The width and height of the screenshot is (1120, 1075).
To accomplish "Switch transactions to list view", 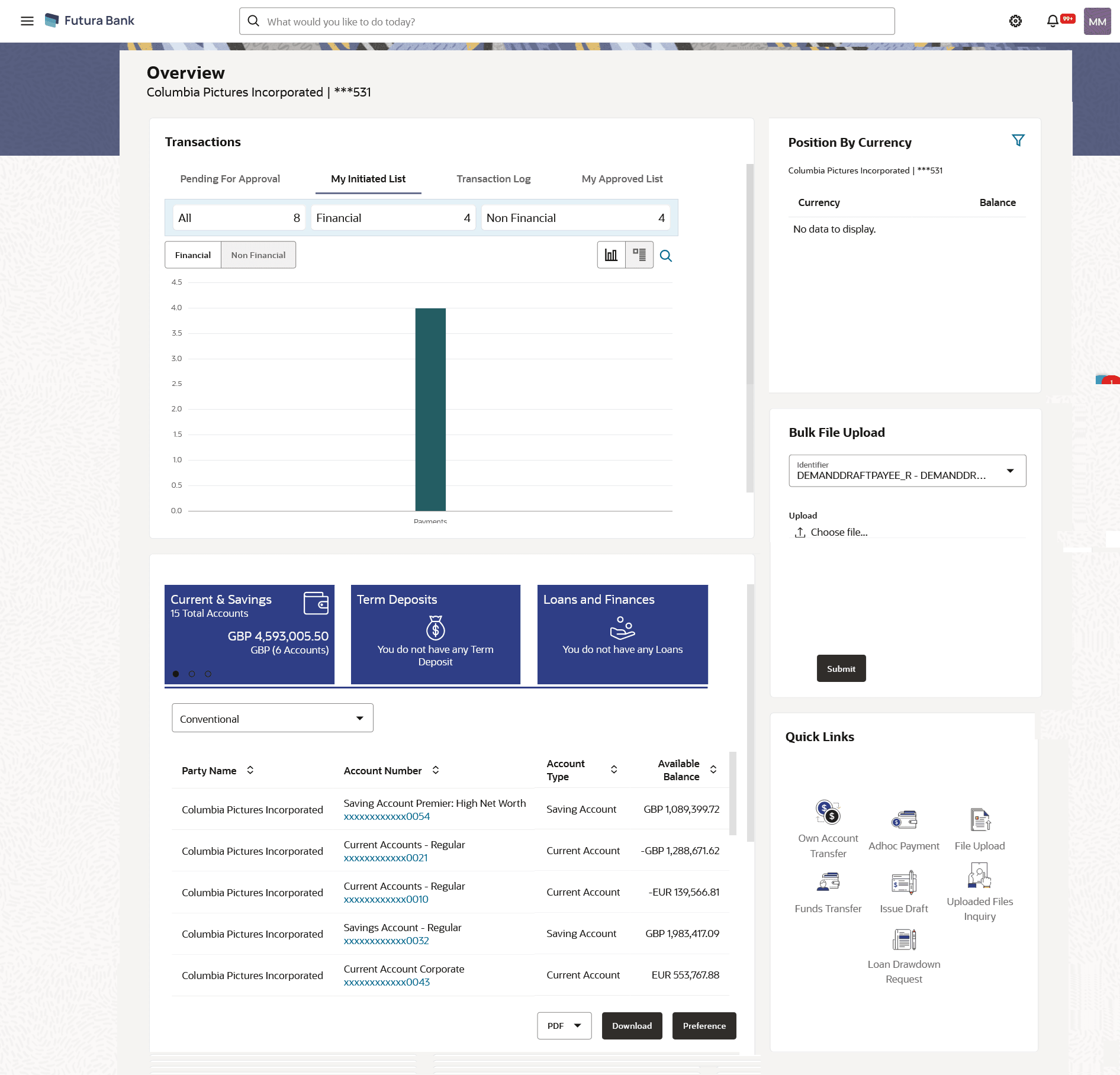I will pos(639,255).
